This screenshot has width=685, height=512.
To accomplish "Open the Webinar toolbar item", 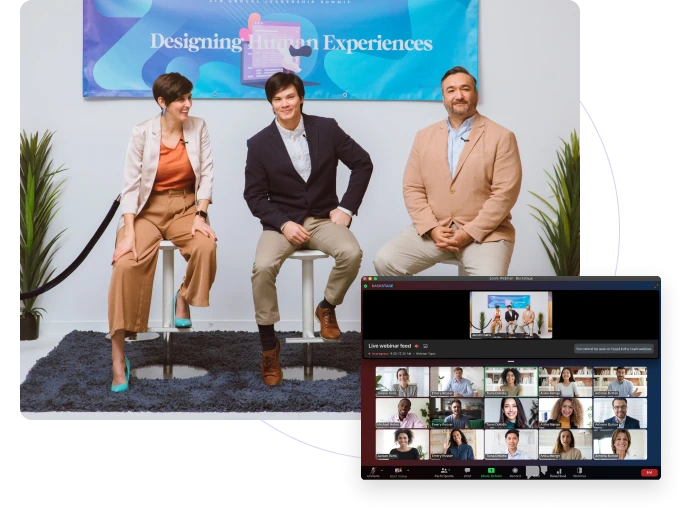I will [x=580, y=470].
